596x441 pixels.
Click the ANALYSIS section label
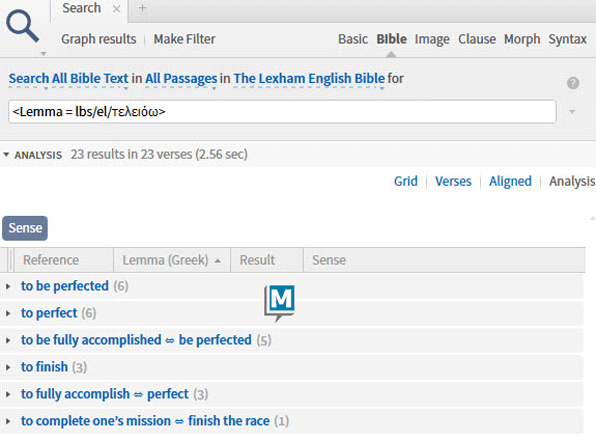[x=38, y=155]
